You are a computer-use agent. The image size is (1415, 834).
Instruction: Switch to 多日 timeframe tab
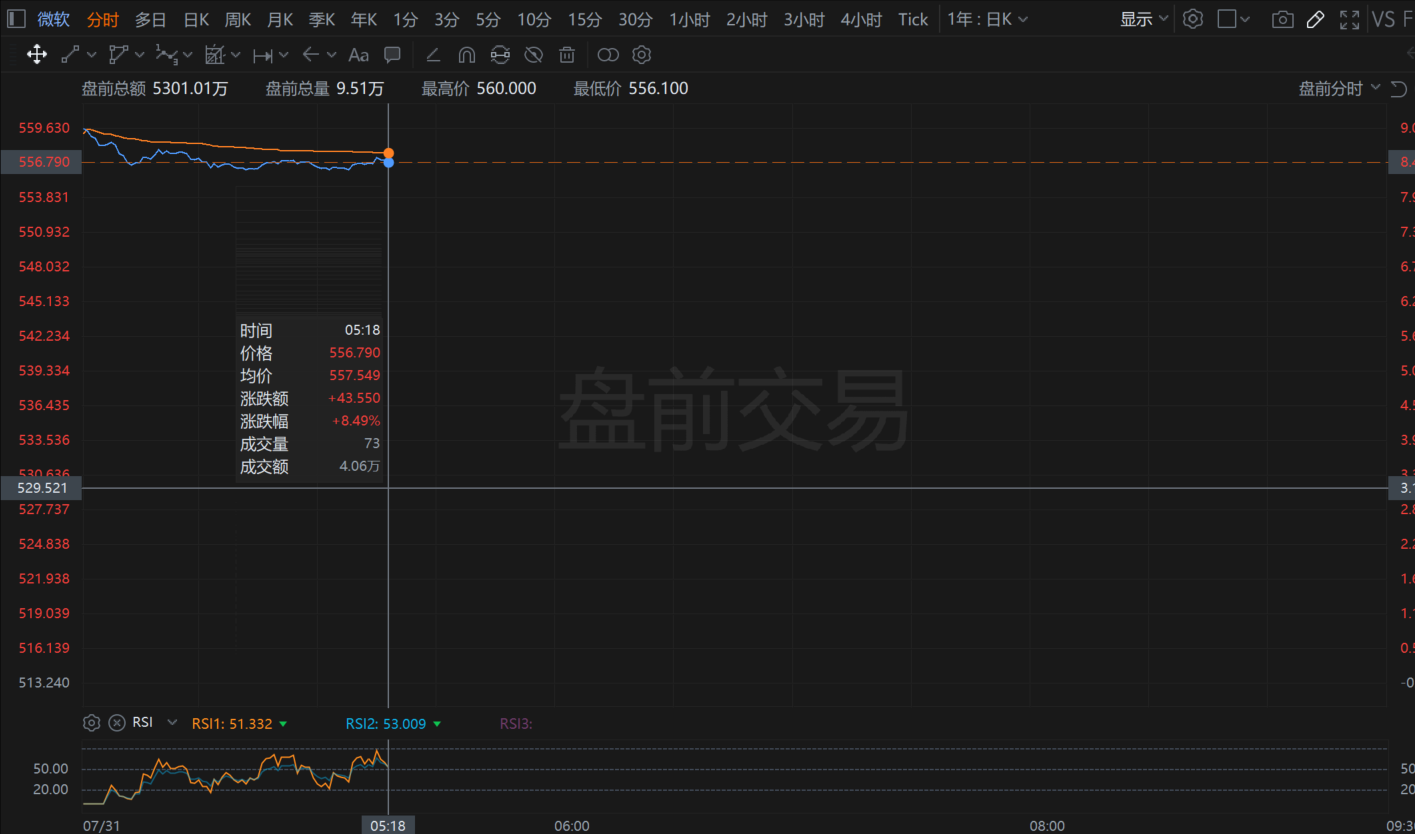click(151, 19)
